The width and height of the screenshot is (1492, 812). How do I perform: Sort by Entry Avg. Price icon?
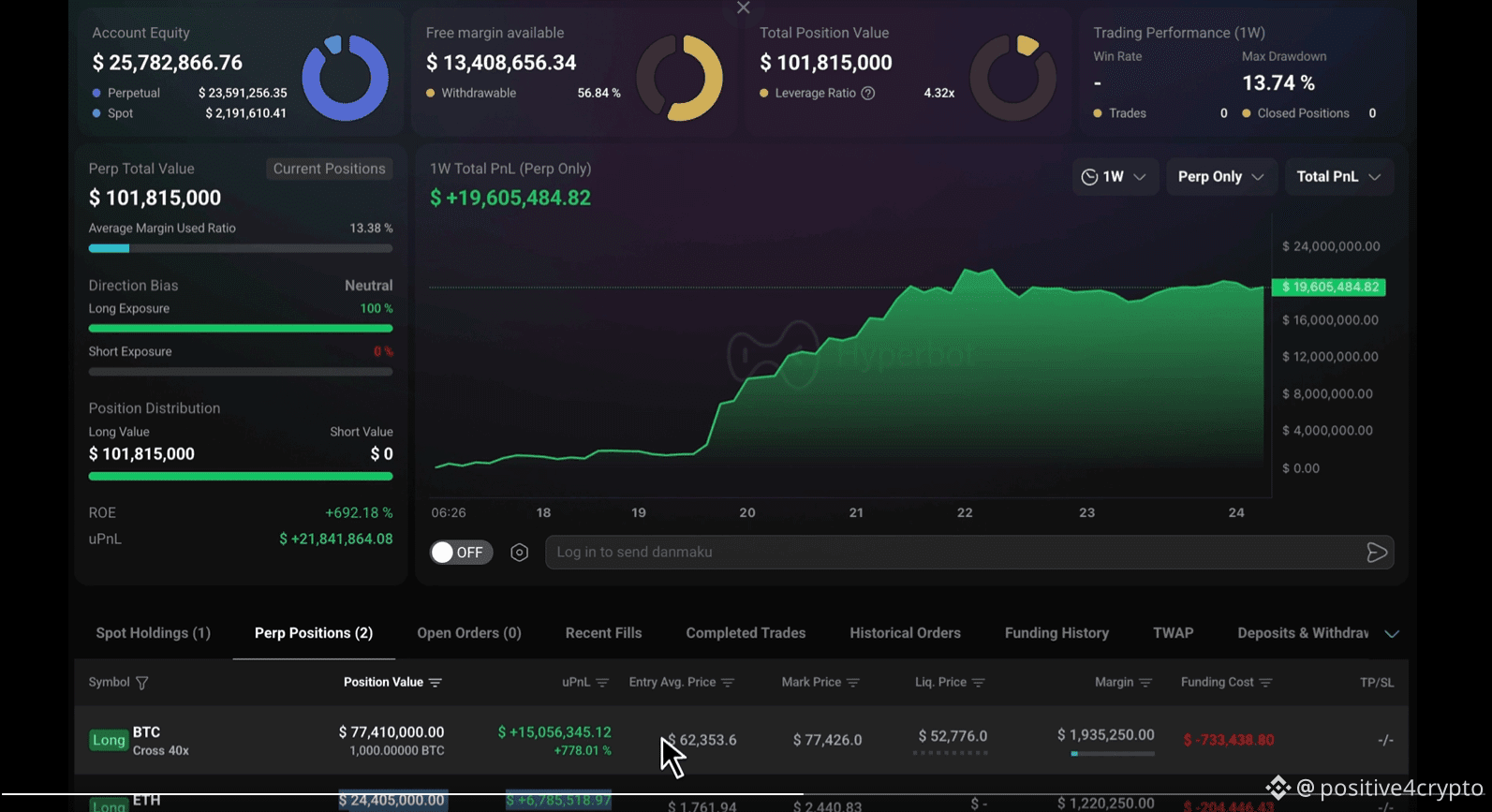point(728,683)
